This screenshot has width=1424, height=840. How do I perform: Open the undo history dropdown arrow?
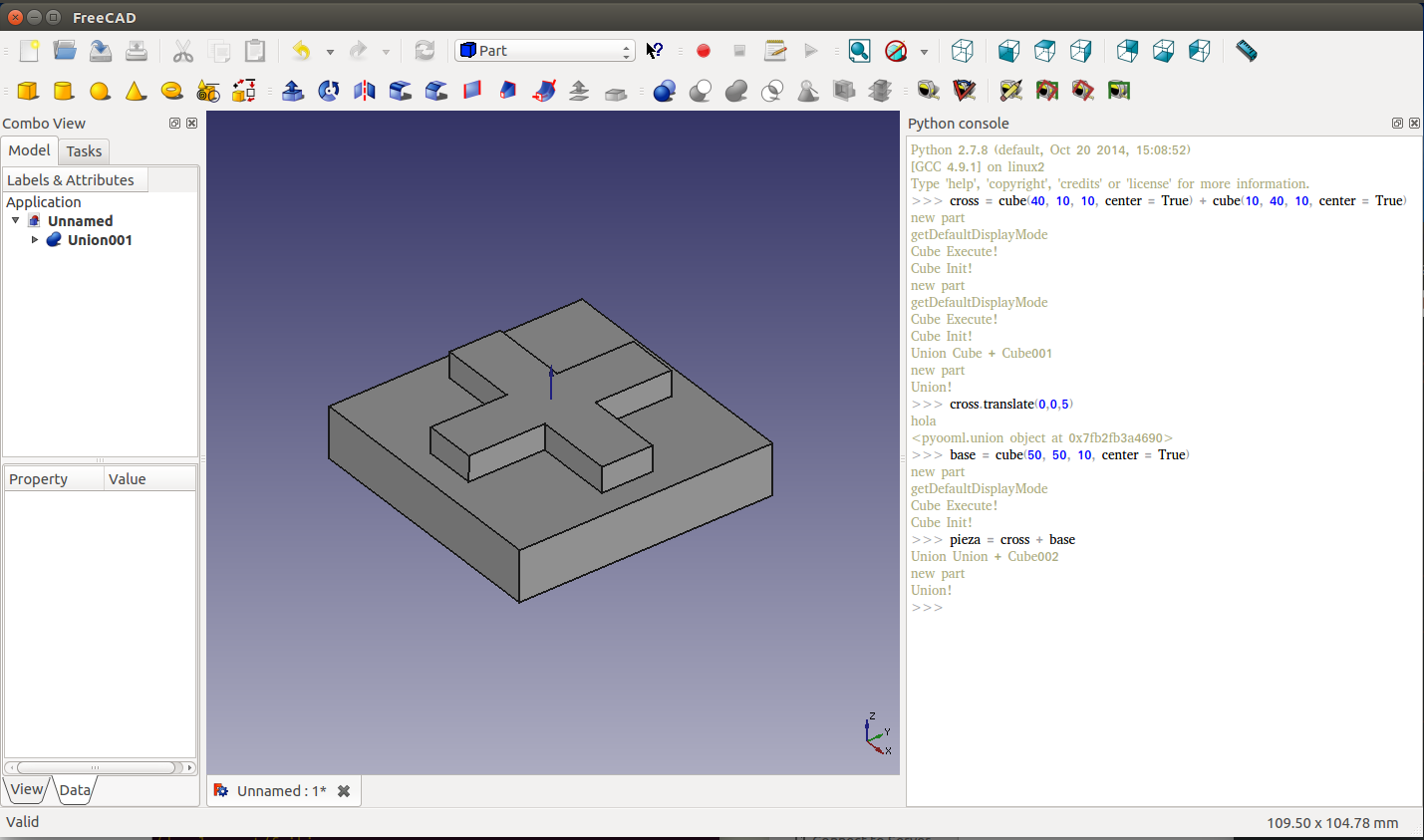330,52
